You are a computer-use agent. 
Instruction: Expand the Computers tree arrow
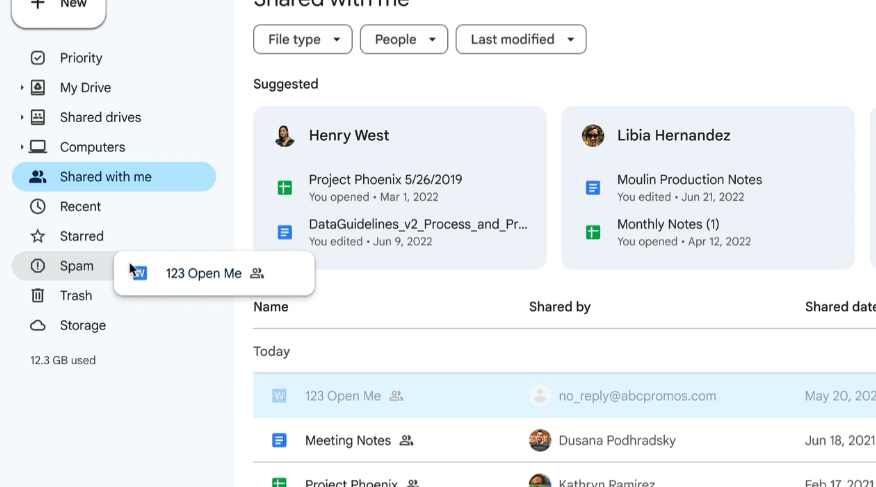(22, 147)
